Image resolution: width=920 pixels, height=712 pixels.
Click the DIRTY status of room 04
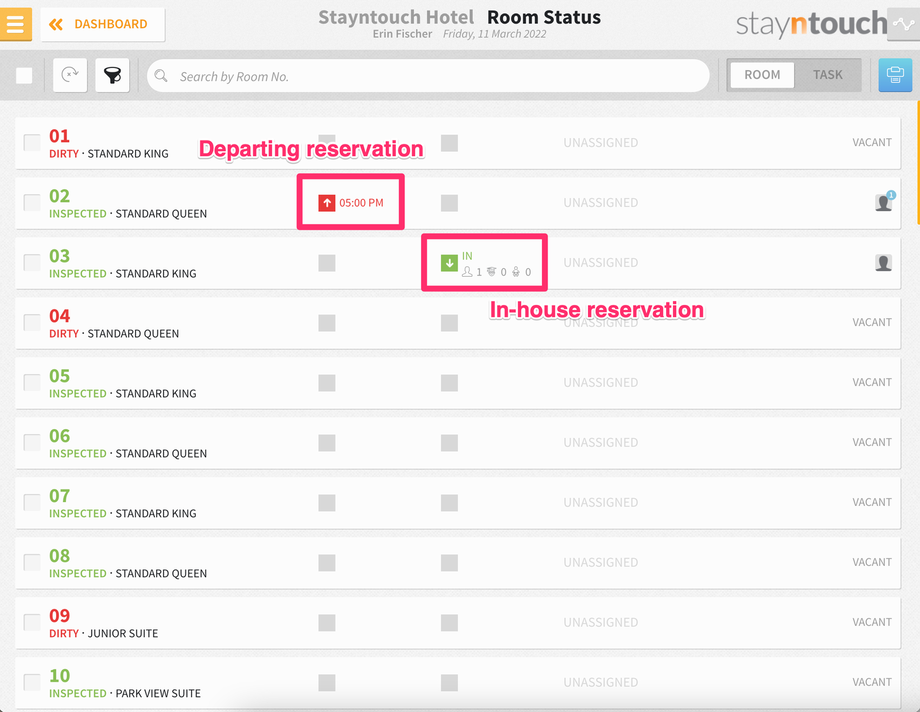64,333
